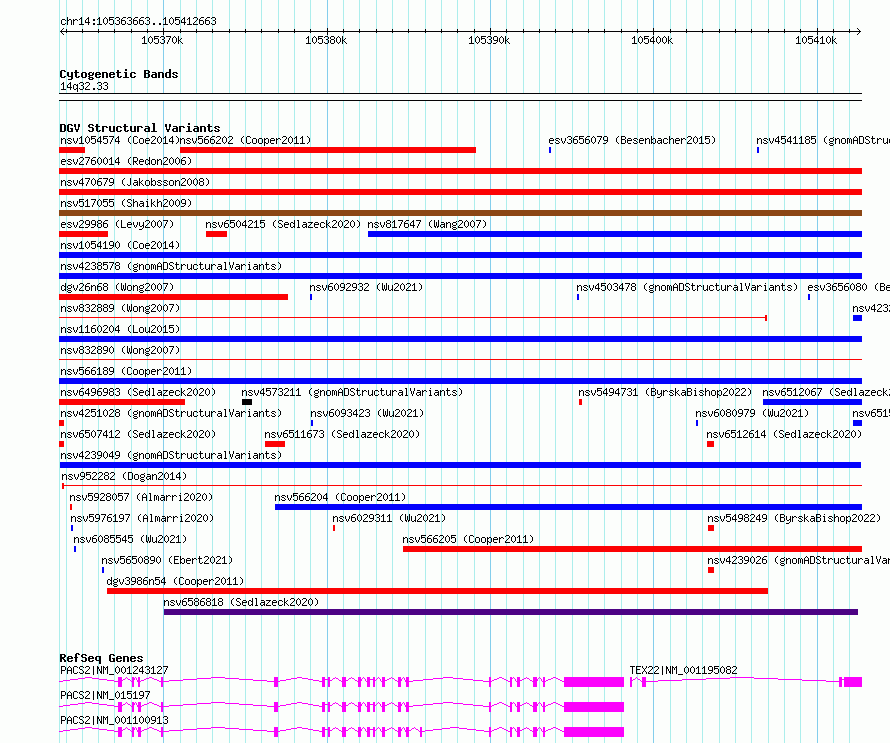Click the nsv6507412 (Sedlazeck2020) label
This screenshot has width=890, height=743.
point(138,434)
